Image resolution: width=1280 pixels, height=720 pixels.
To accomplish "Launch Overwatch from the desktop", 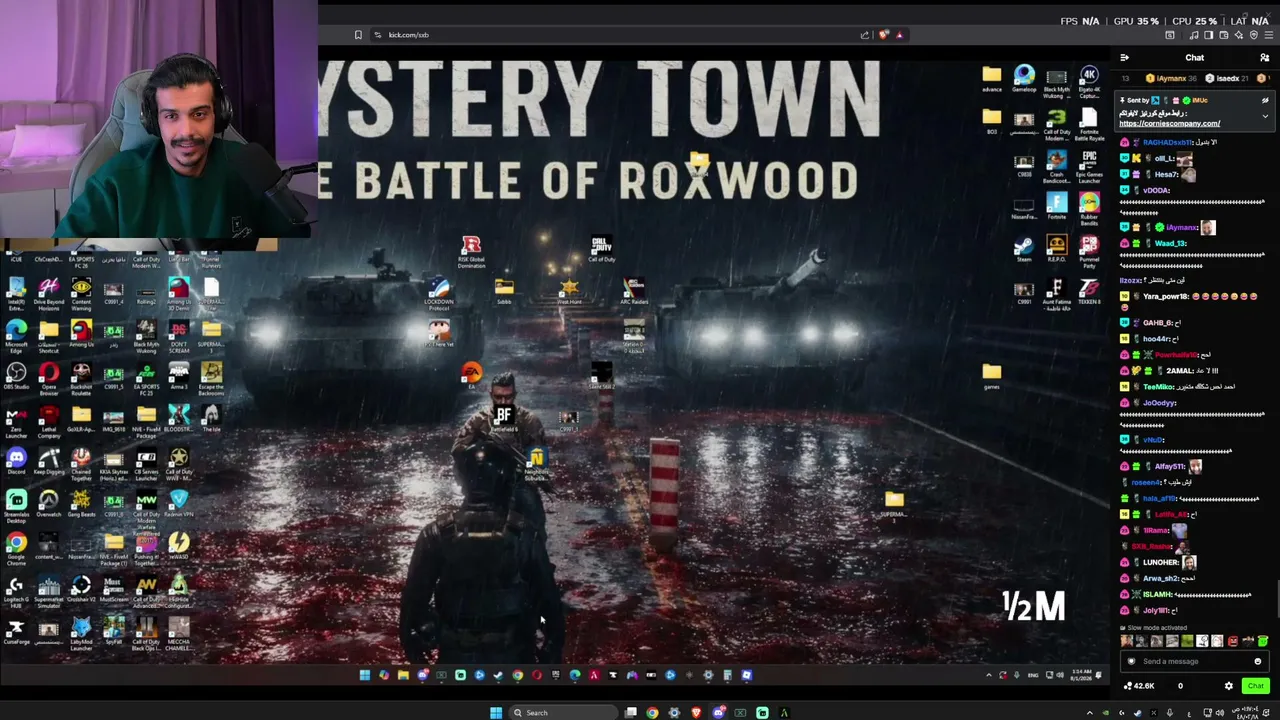I will click(x=48, y=502).
